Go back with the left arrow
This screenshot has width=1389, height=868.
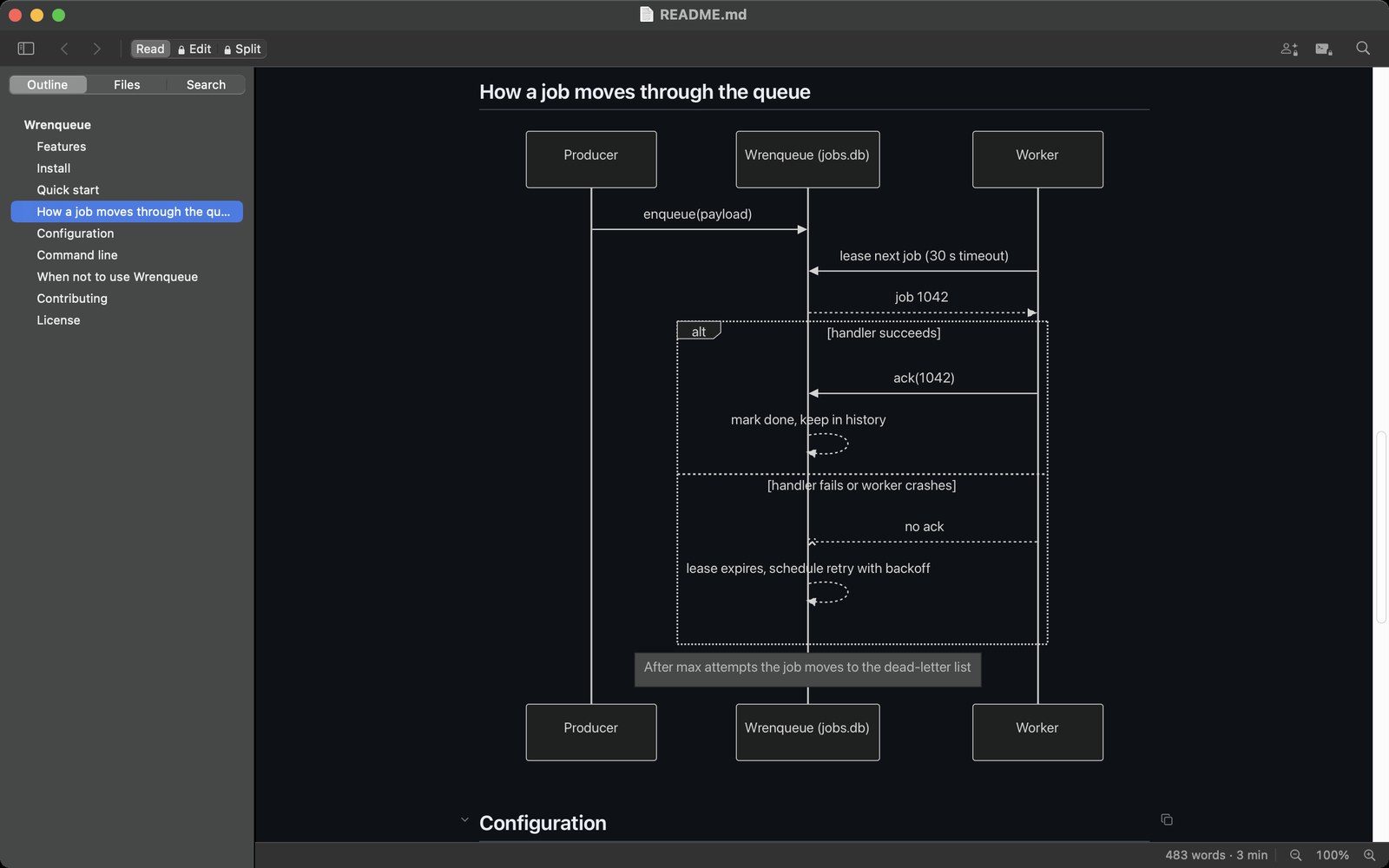click(x=64, y=49)
